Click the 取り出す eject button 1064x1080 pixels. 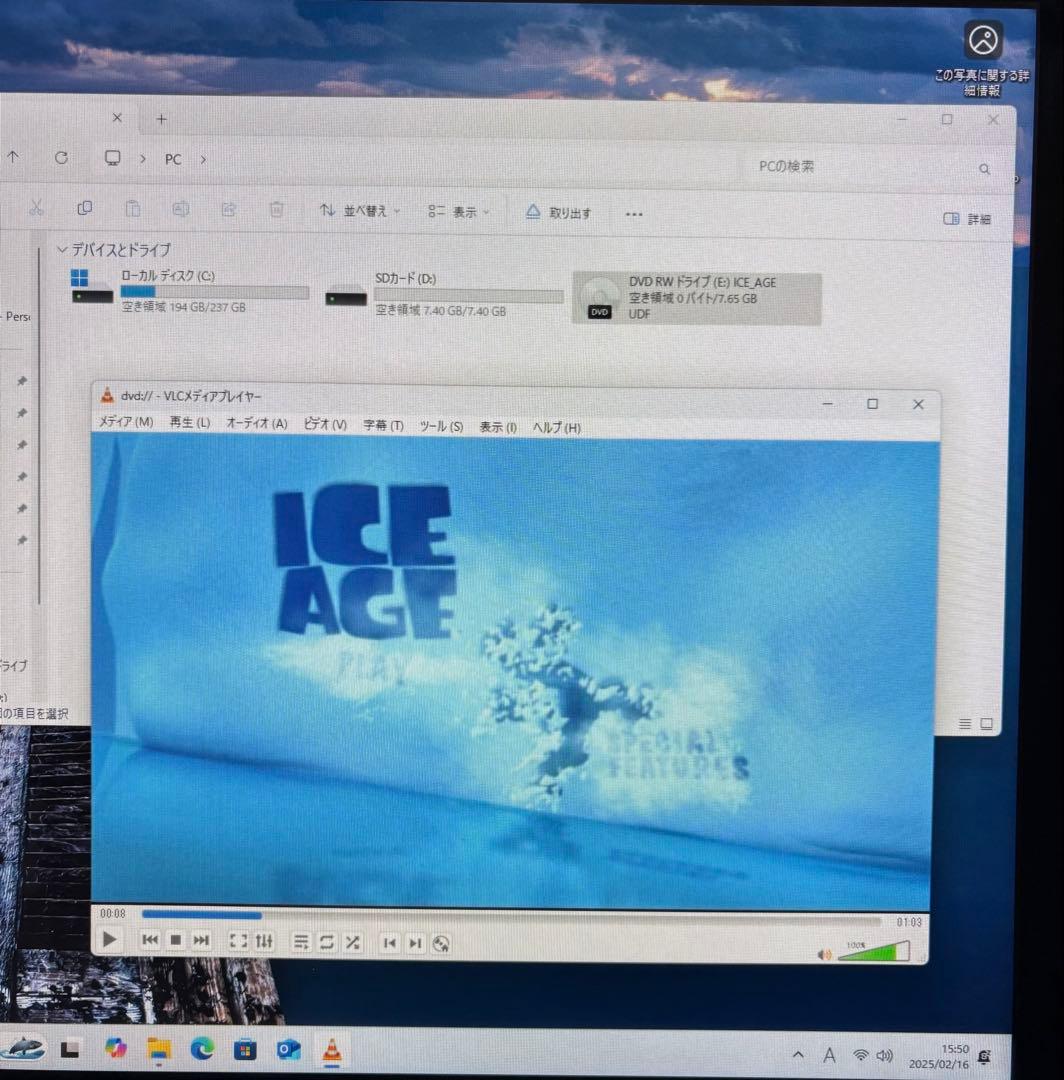[559, 213]
